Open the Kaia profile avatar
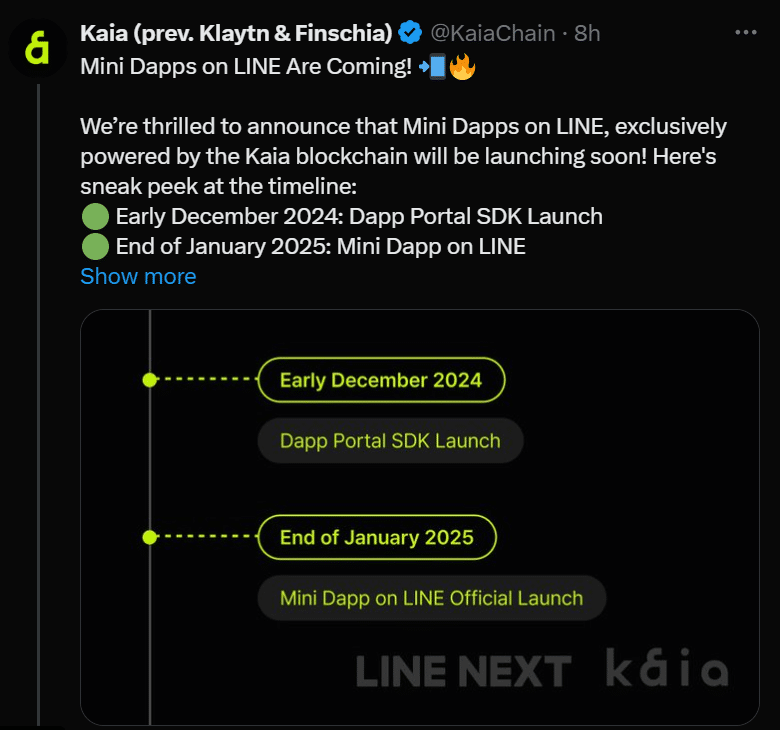Viewport: 780px width, 730px height. 38,49
